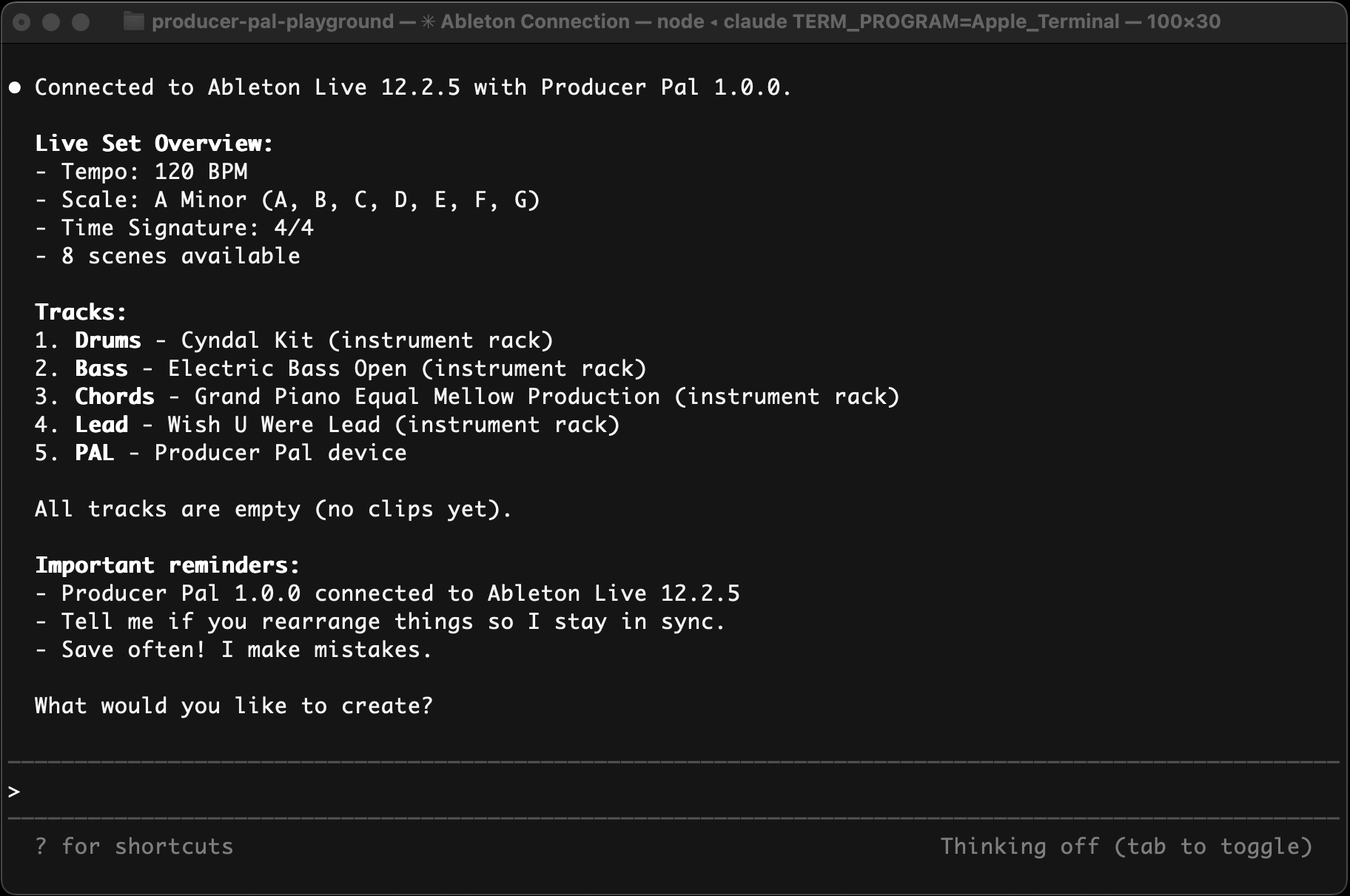Click the connected status dot indicator

pos(13,87)
